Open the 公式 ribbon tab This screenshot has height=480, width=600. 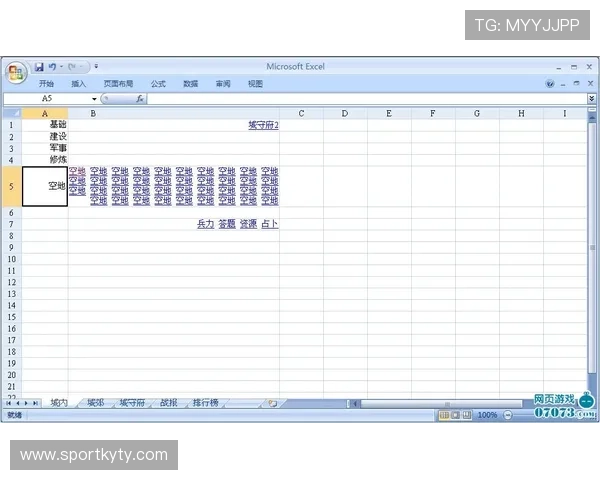pos(158,84)
